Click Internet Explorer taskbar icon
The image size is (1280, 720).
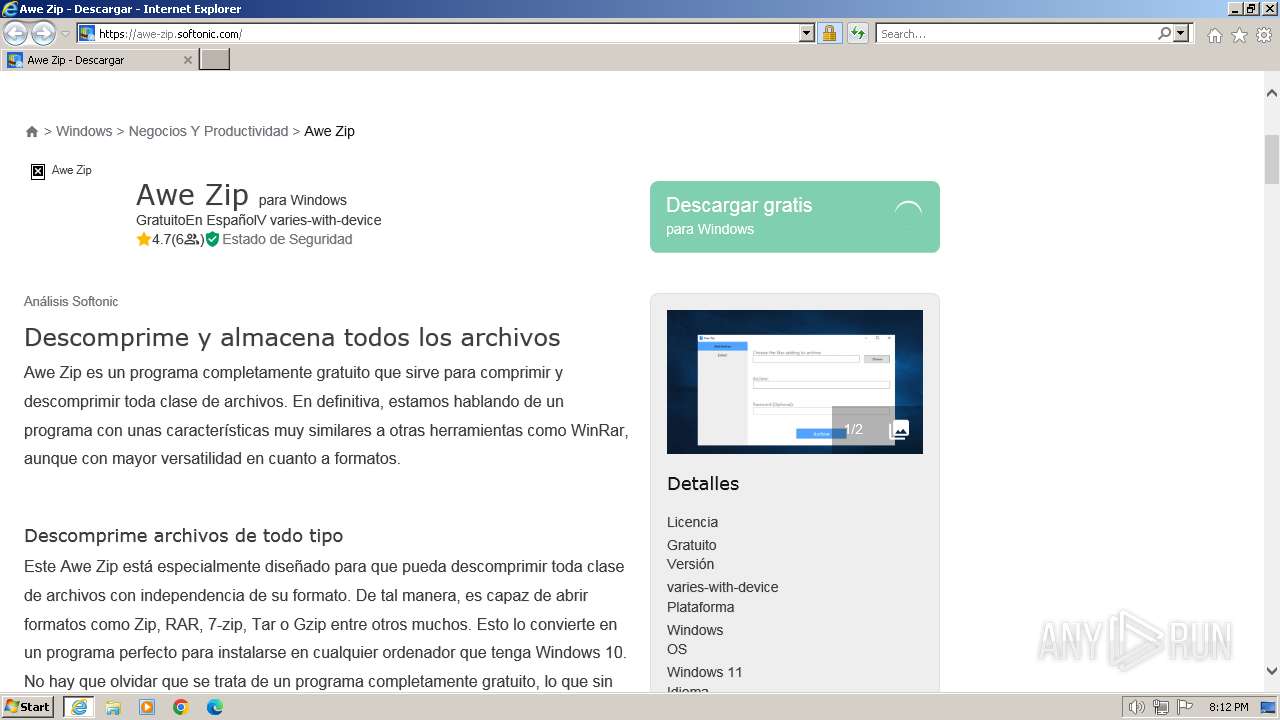pos(79,707)
